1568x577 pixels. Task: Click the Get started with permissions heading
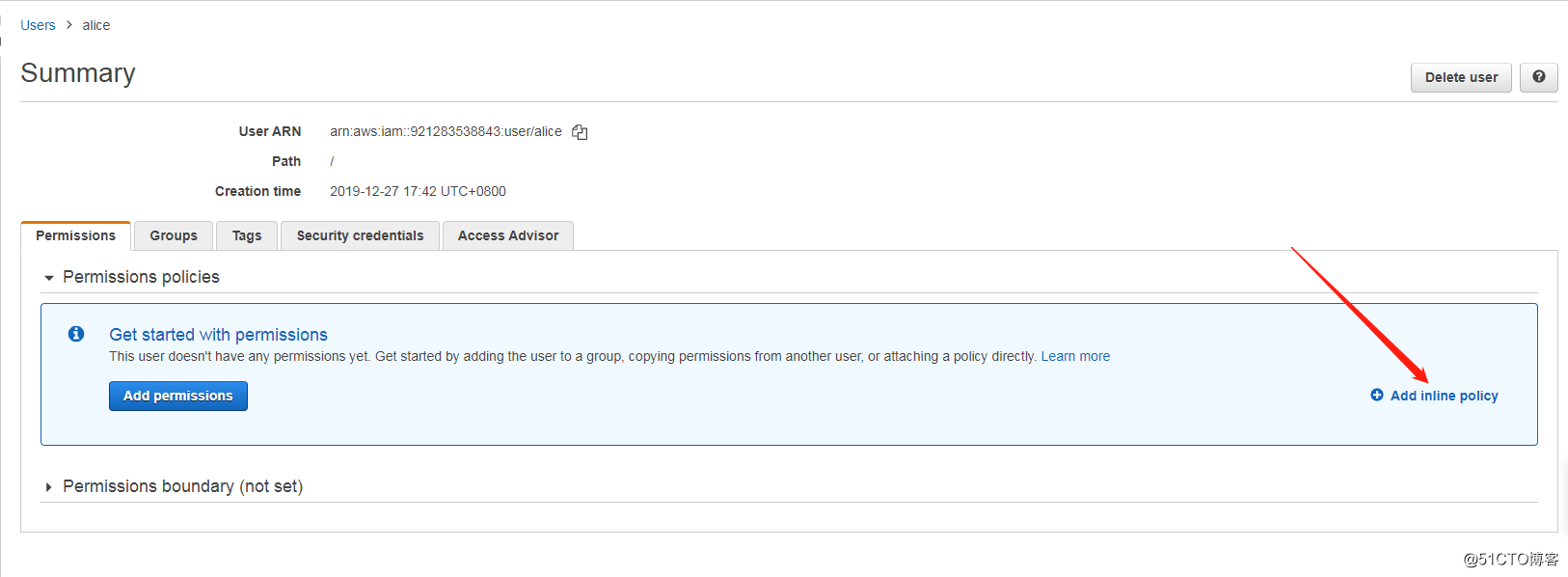(218, 335)
